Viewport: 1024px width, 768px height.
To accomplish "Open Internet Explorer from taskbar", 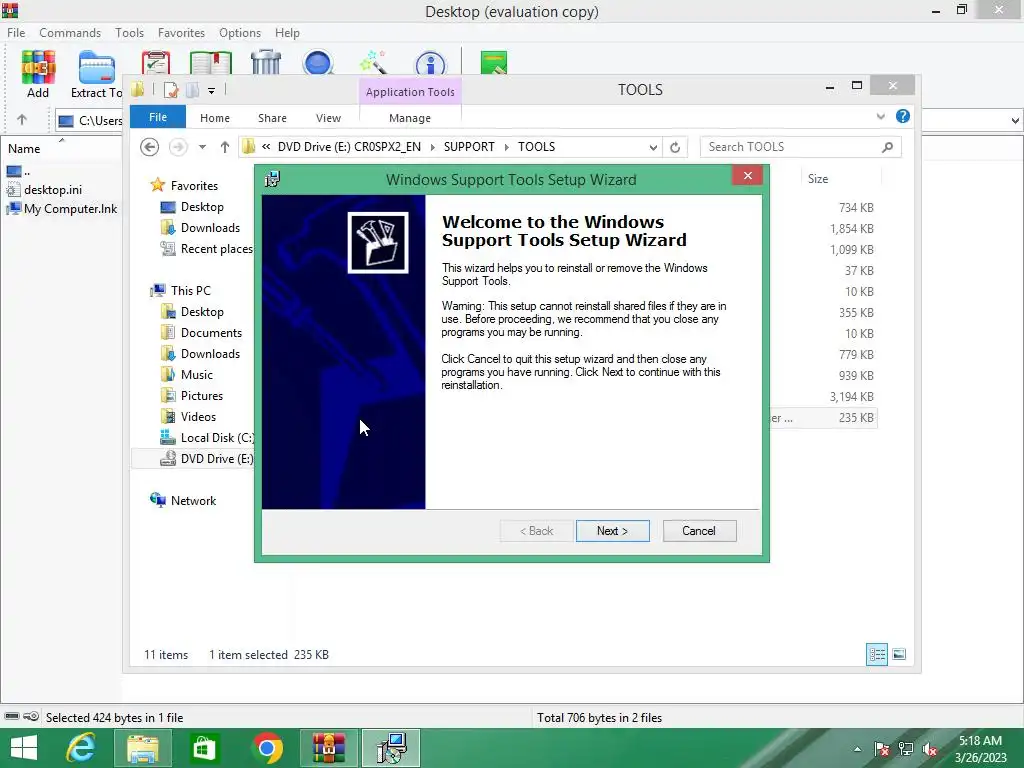I will [81, 748].
